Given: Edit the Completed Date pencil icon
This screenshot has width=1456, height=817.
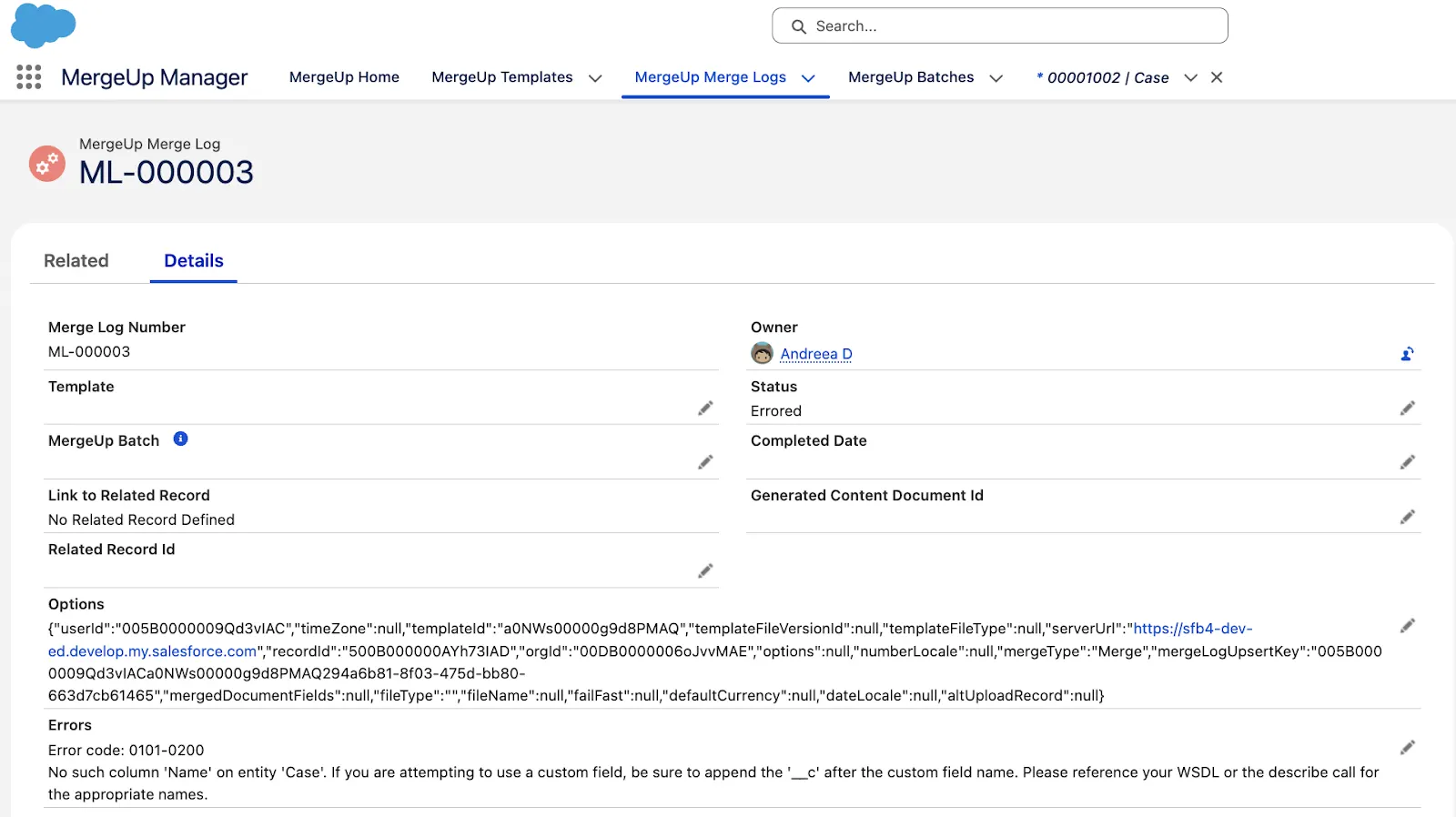Looking at the screenshot, I should click(1407, 462).
